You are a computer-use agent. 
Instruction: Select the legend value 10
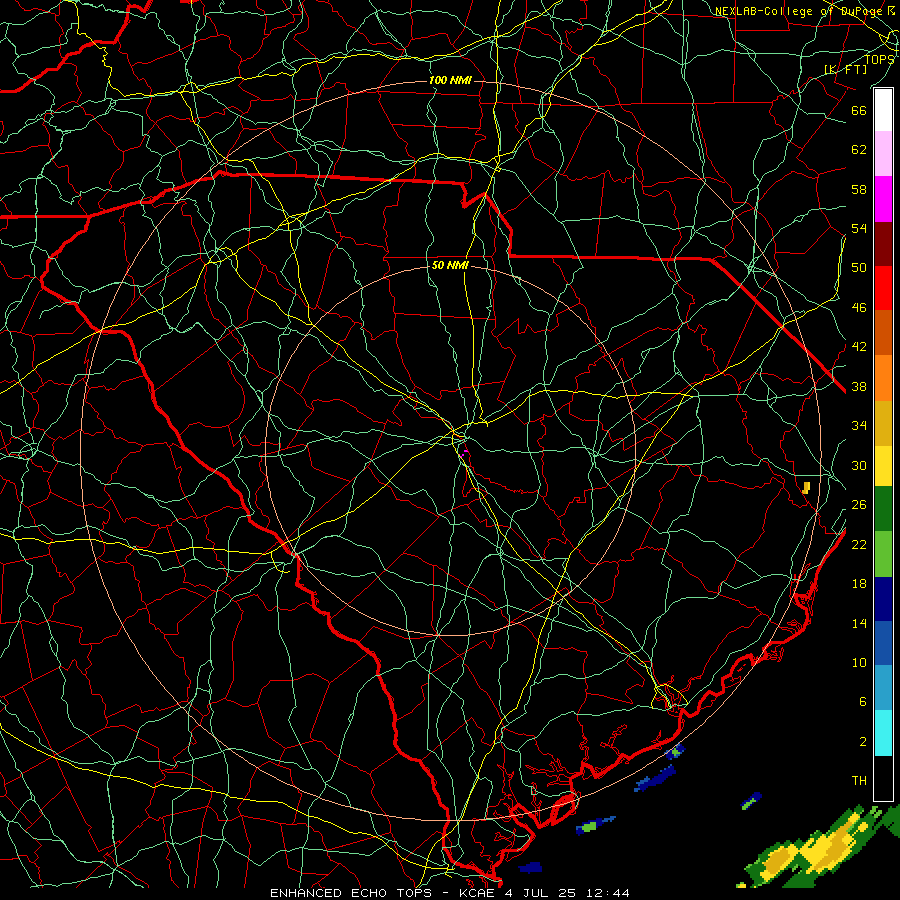pyautogui.click(x=859, y=663)
